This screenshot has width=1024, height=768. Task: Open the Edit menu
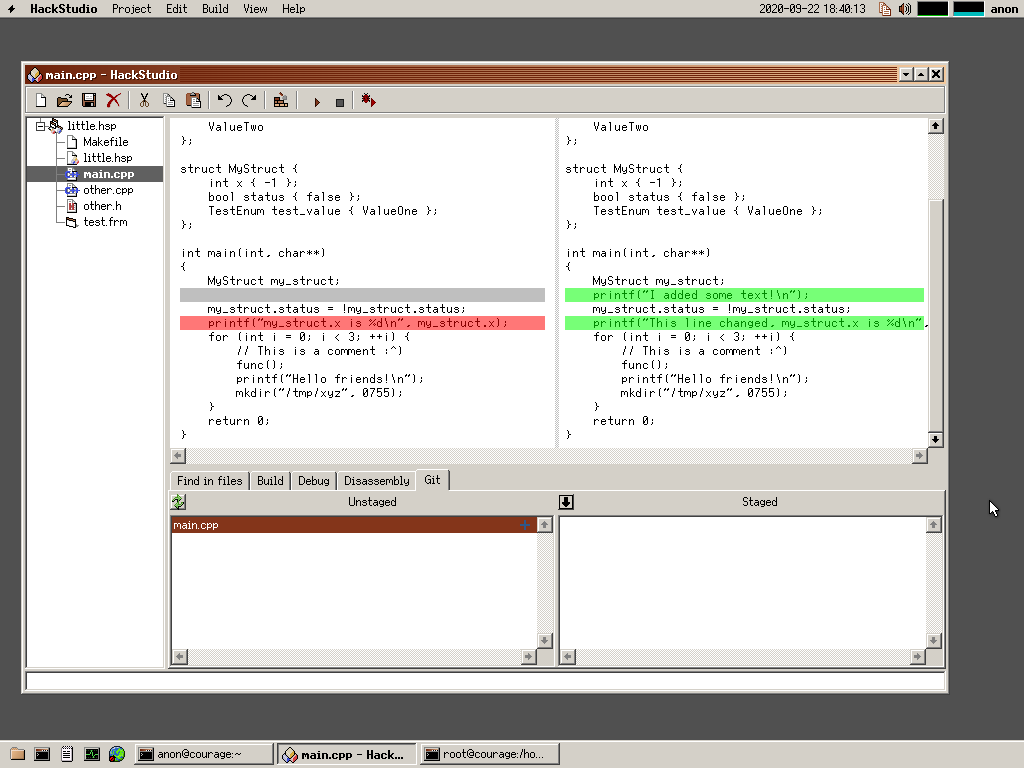176,8
